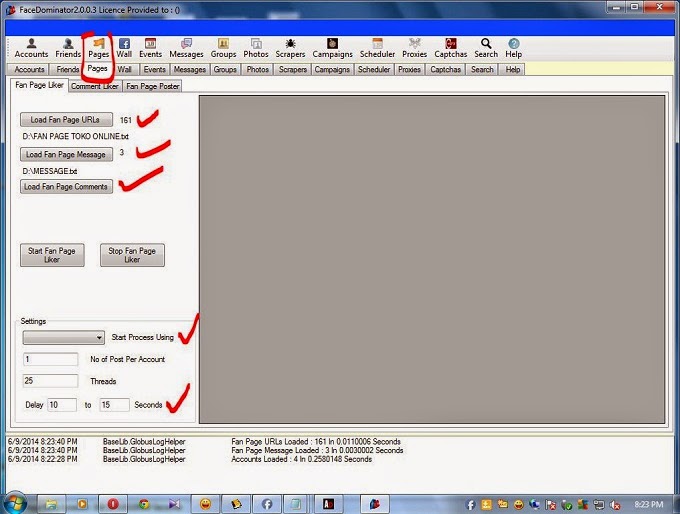Screen dimensions: 680x514
Task: Switch to the Friends tab
Action: (68, 69)
